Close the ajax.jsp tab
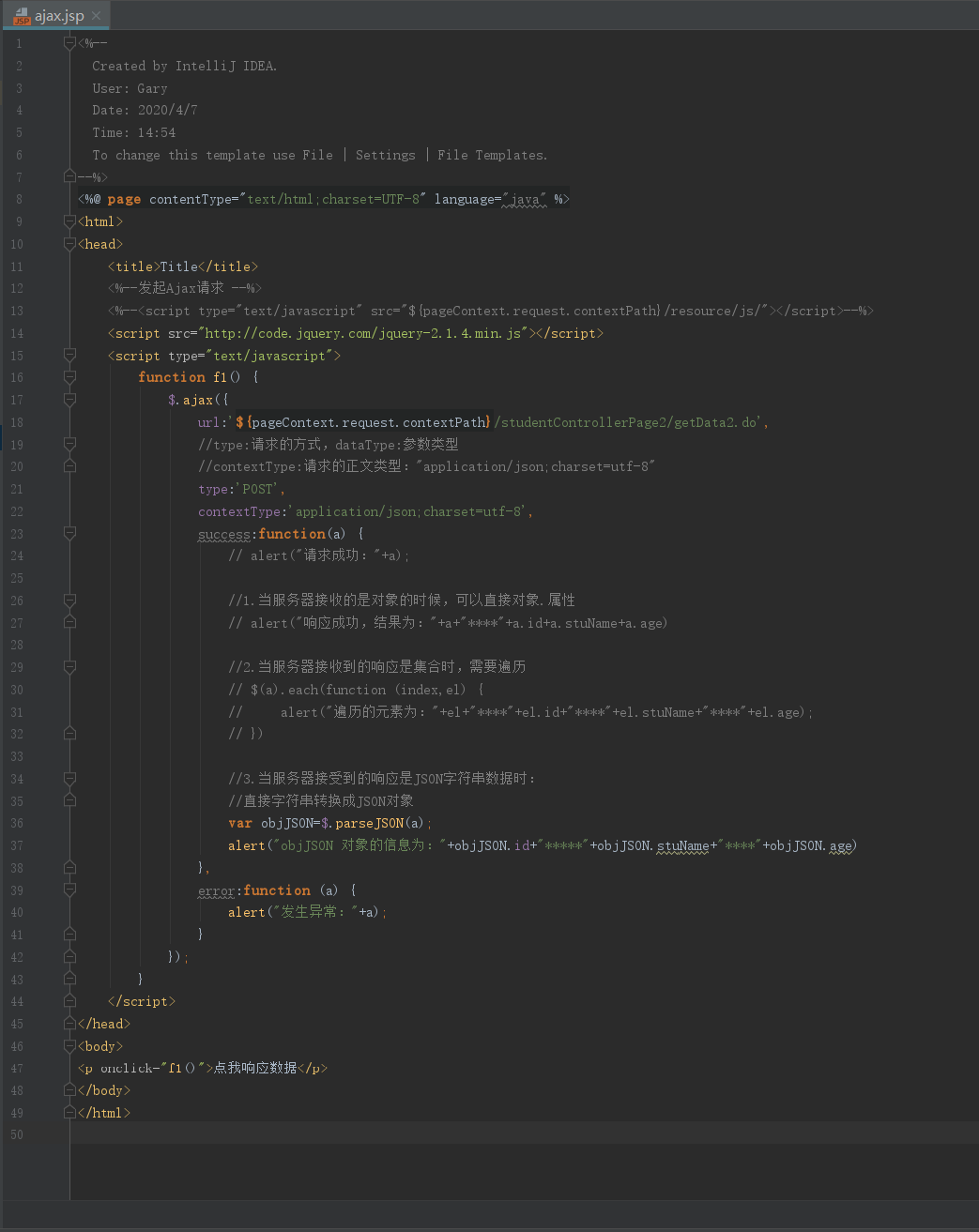This screenshot has height=1232, width=979. (x=96, y=16)
